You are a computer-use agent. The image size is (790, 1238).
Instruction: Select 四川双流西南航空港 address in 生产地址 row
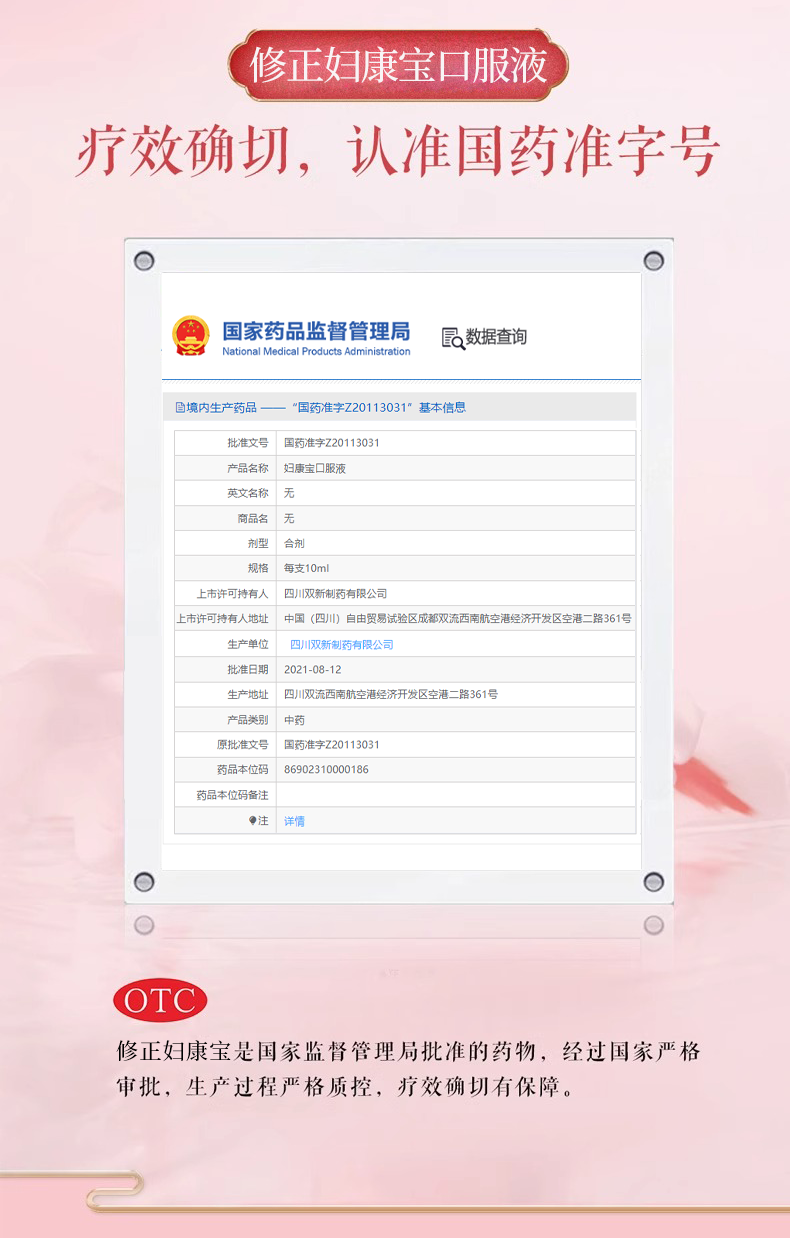tap(391, 694)
